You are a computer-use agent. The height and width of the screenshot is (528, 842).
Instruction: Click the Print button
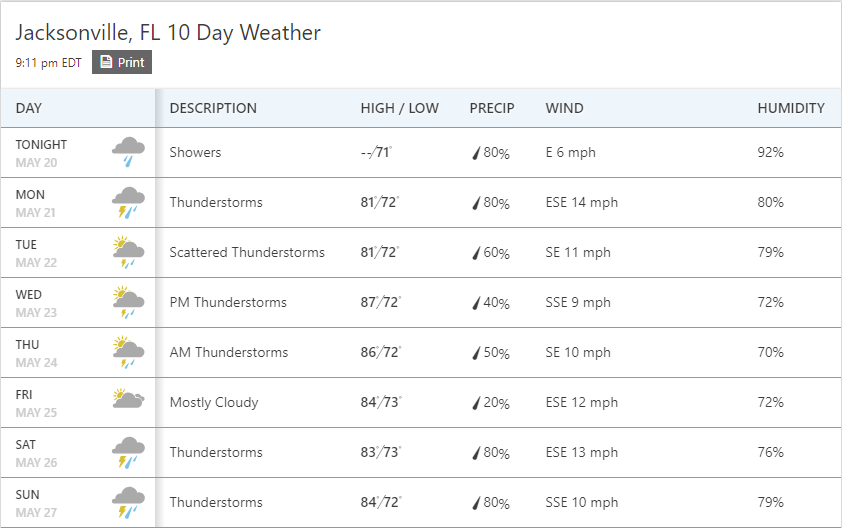click(122, 62)
